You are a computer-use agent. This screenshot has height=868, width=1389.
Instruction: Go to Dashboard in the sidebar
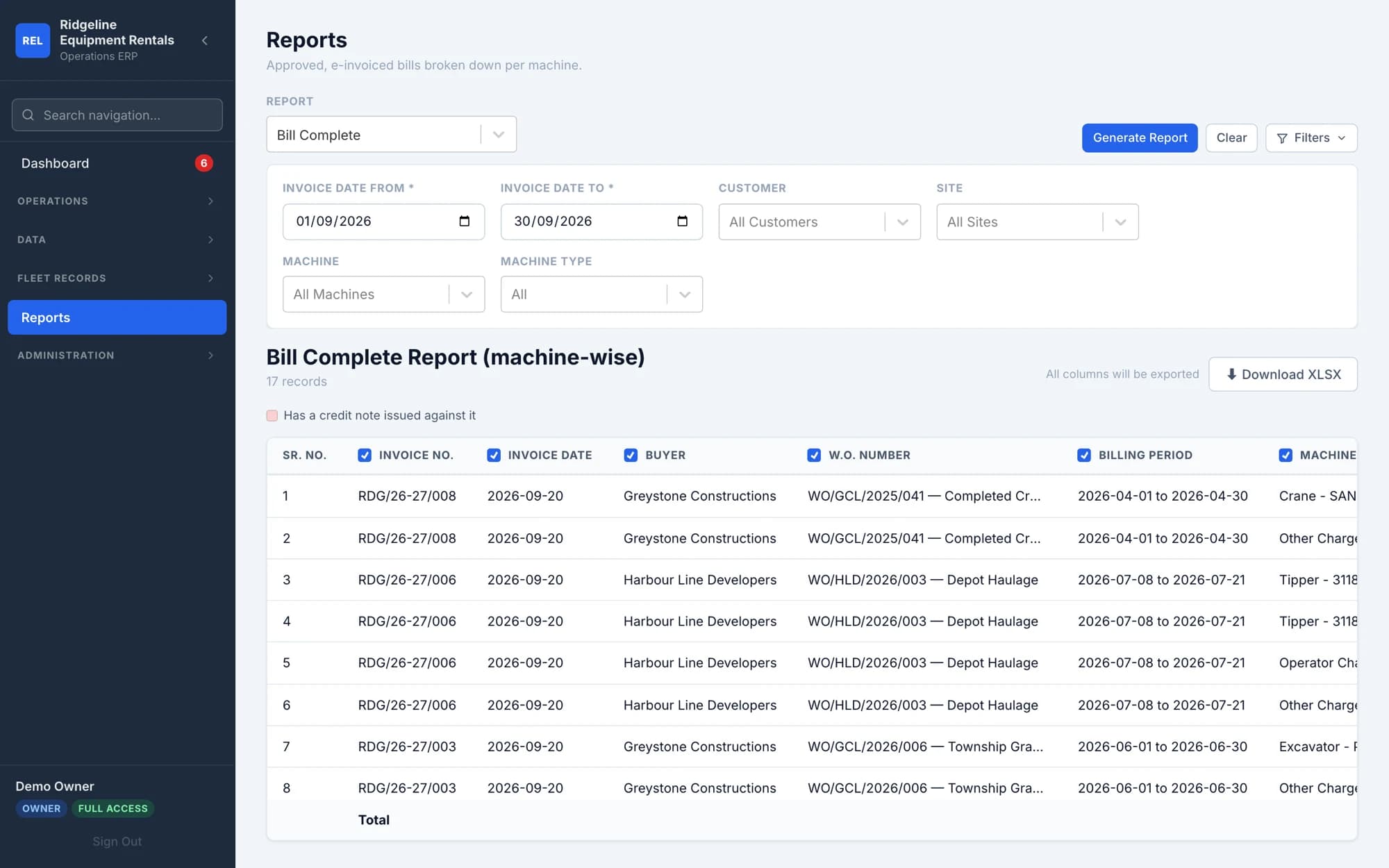tap(117, 163)
